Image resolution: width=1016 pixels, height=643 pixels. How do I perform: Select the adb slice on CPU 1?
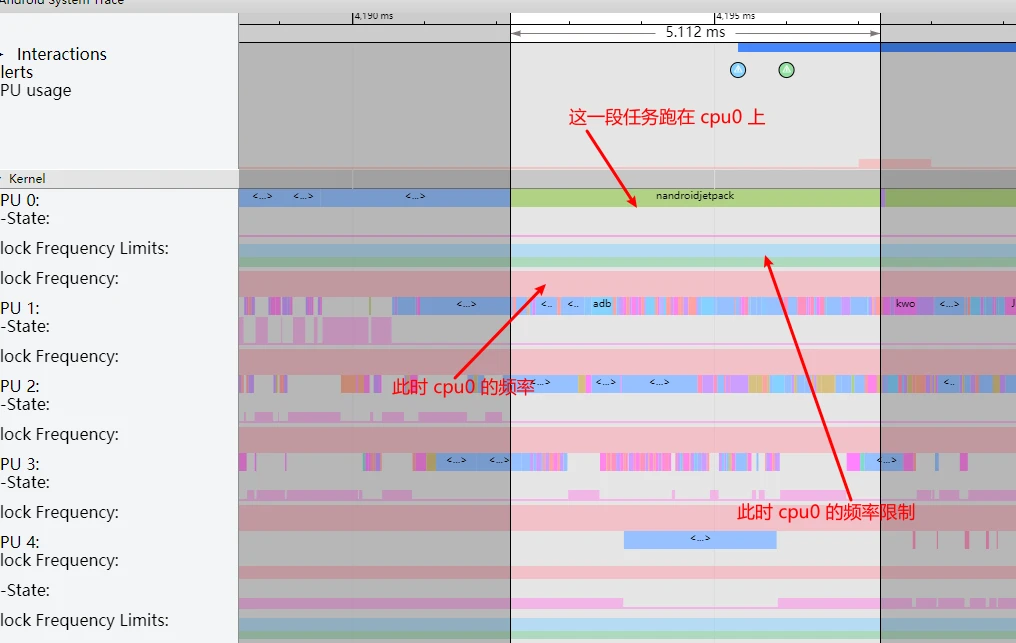click(x=600, y=304)
